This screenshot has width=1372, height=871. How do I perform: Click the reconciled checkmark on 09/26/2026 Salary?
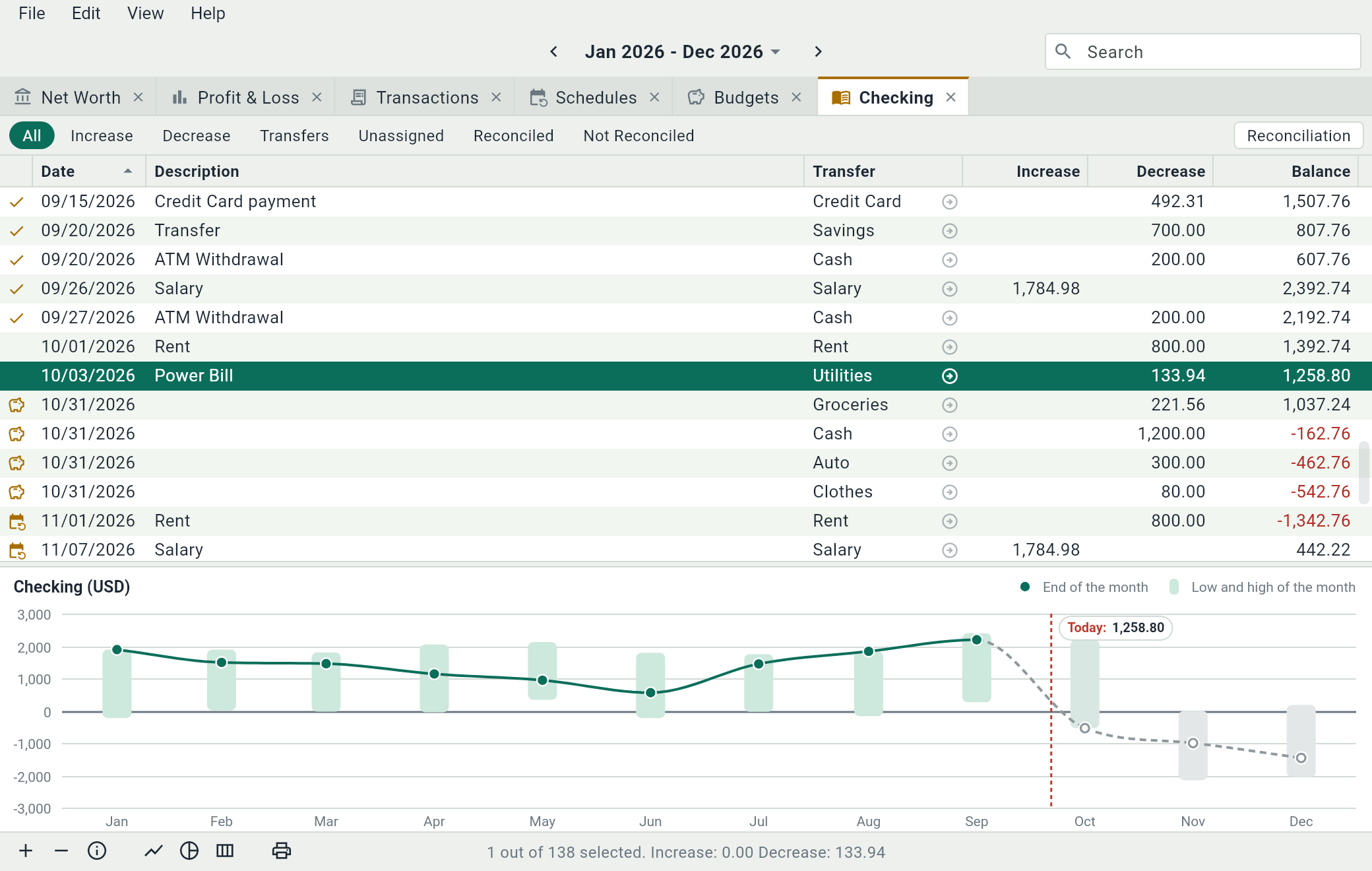coord(16,289)
